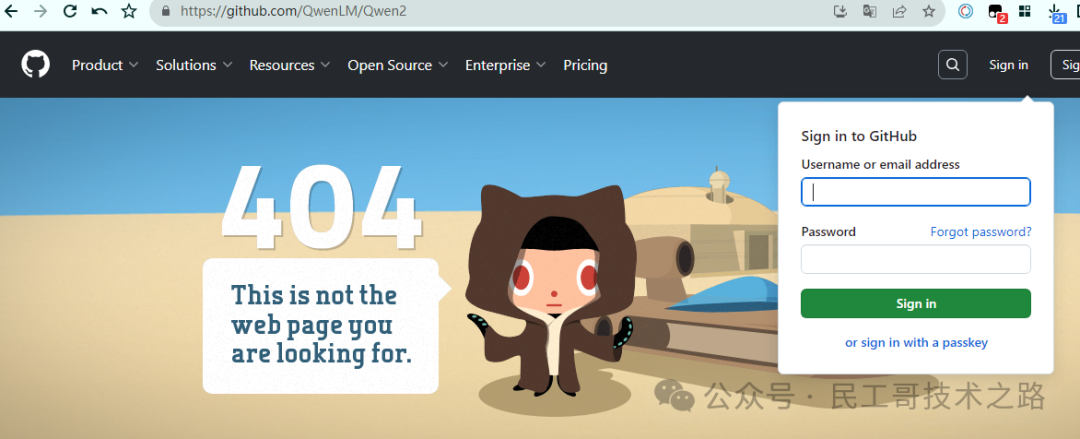Click the share icon in address bar
The image size is (1080, 439).
900,11
